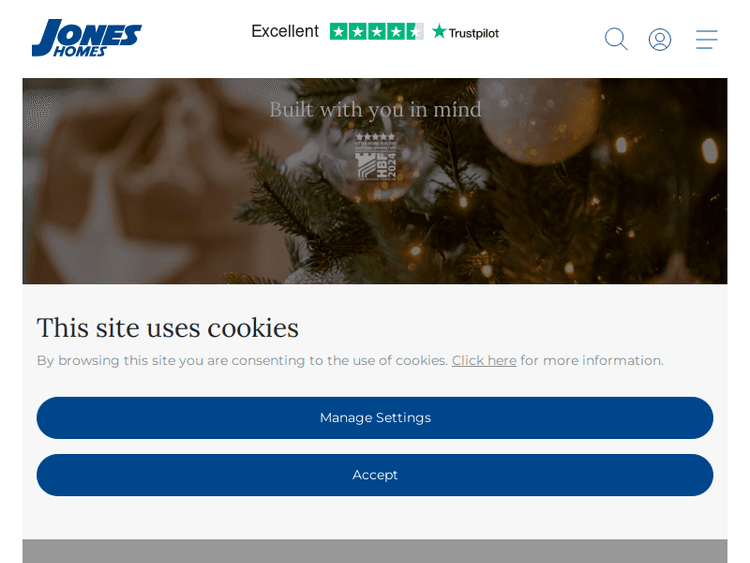The image size is (750, 563).
Task: Click the cookie consent description text
Action: point(350,361)
